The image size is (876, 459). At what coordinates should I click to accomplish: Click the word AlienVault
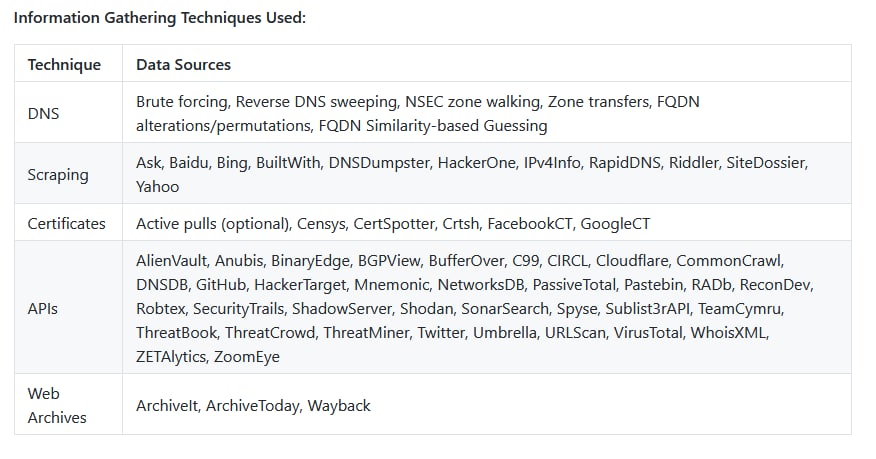[172, 261]
